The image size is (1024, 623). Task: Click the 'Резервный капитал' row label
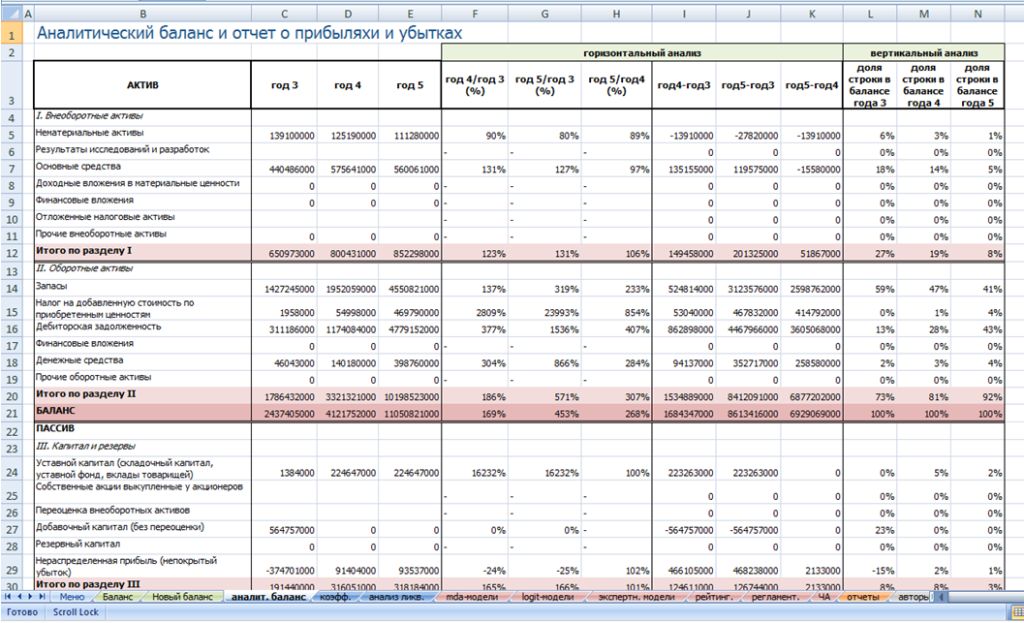pyautogui.click(x=78, y=544)
